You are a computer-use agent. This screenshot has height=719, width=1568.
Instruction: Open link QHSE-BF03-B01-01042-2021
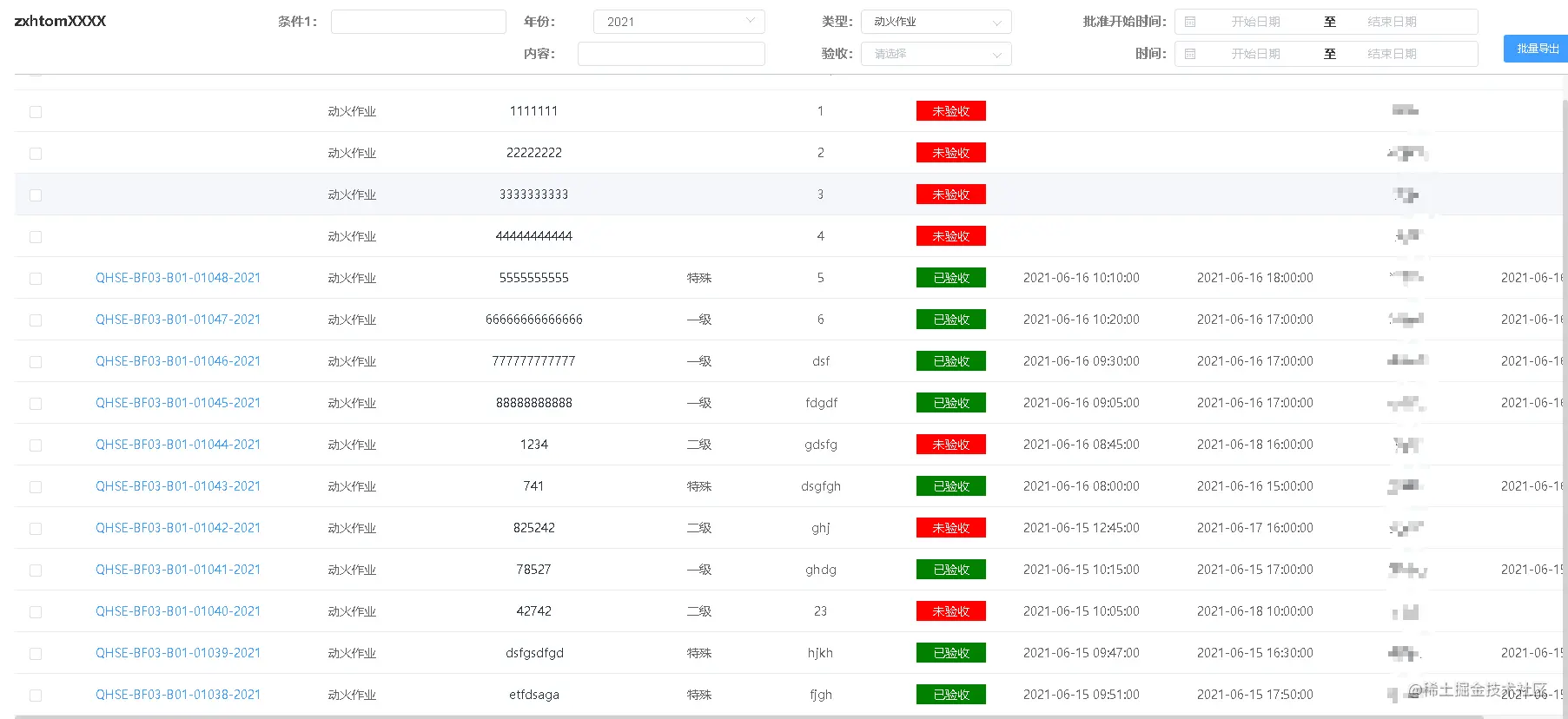tap(178, 528)
